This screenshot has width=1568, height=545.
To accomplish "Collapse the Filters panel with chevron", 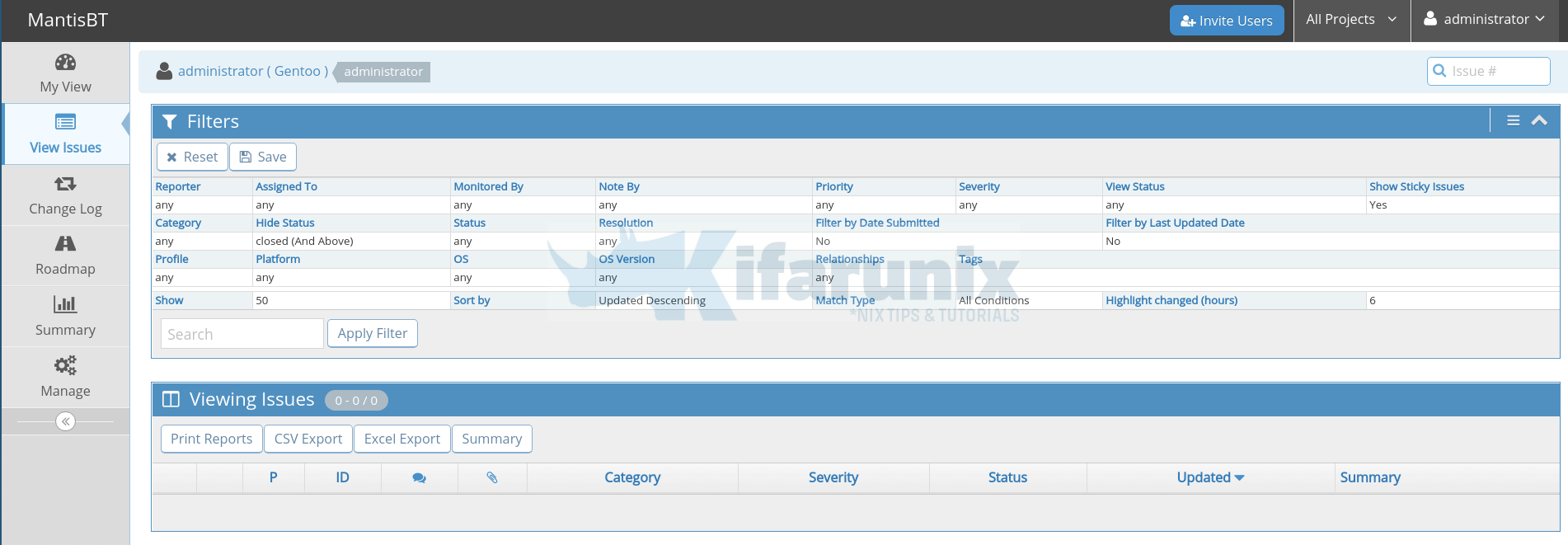I will click(x=1539, y=120).
